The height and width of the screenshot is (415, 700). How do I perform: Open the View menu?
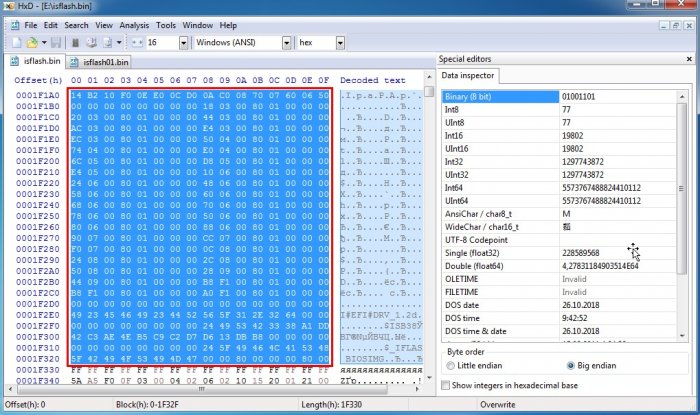[x=104, y=25]
